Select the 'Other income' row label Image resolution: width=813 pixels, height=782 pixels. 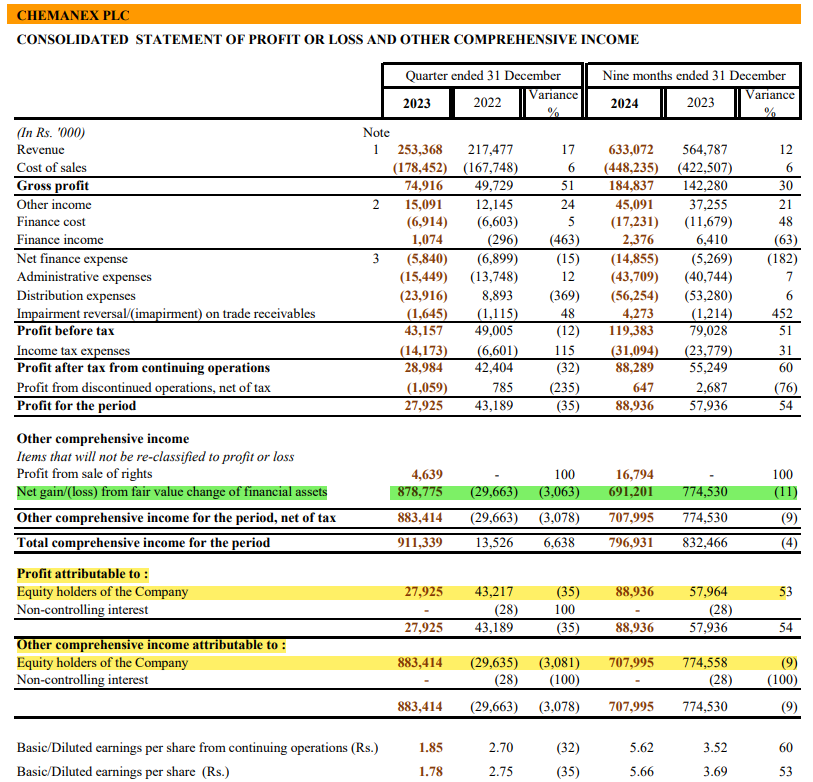click(54, 205)
